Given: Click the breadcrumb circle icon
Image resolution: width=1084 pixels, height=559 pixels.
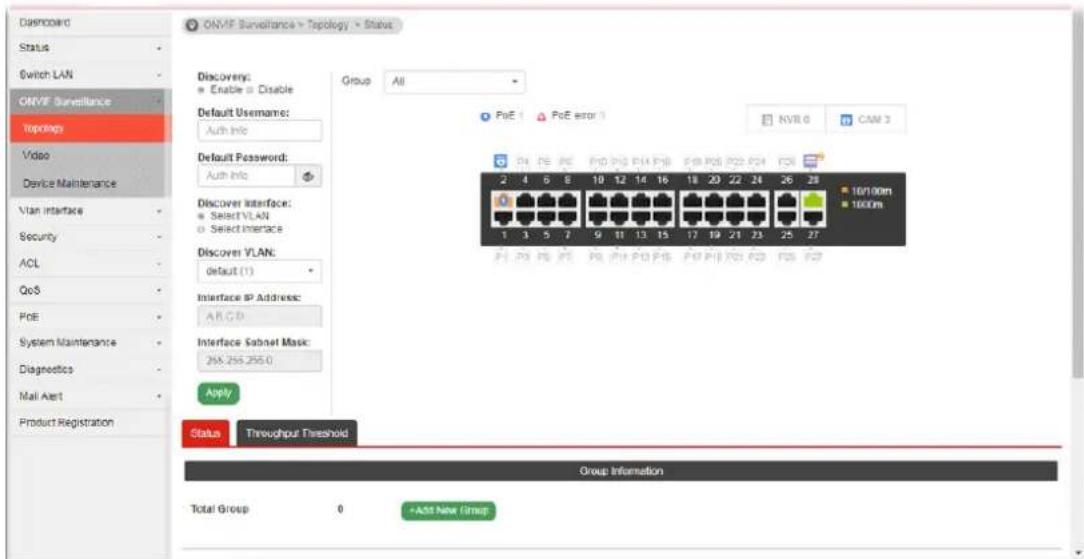Looking at the screenshot, I should (191, 24).
